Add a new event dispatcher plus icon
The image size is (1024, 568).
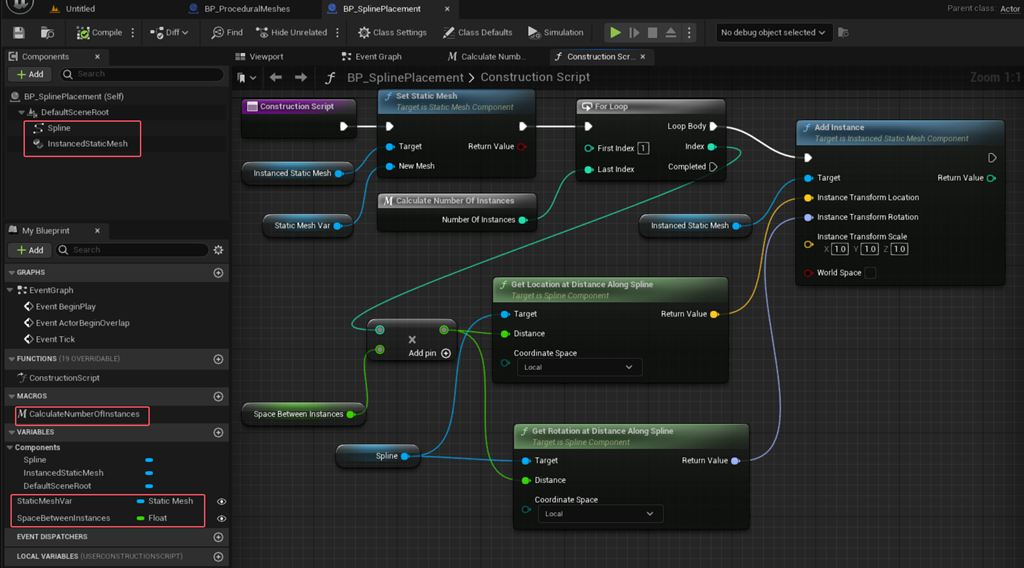218,537
